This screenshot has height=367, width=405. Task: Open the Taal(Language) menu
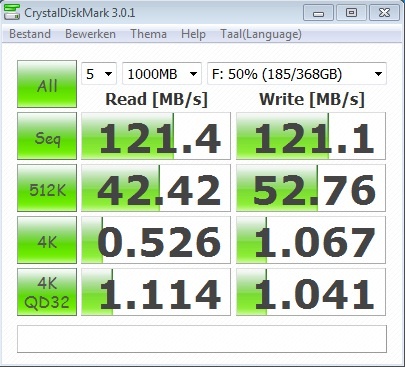tap(261, 34)
